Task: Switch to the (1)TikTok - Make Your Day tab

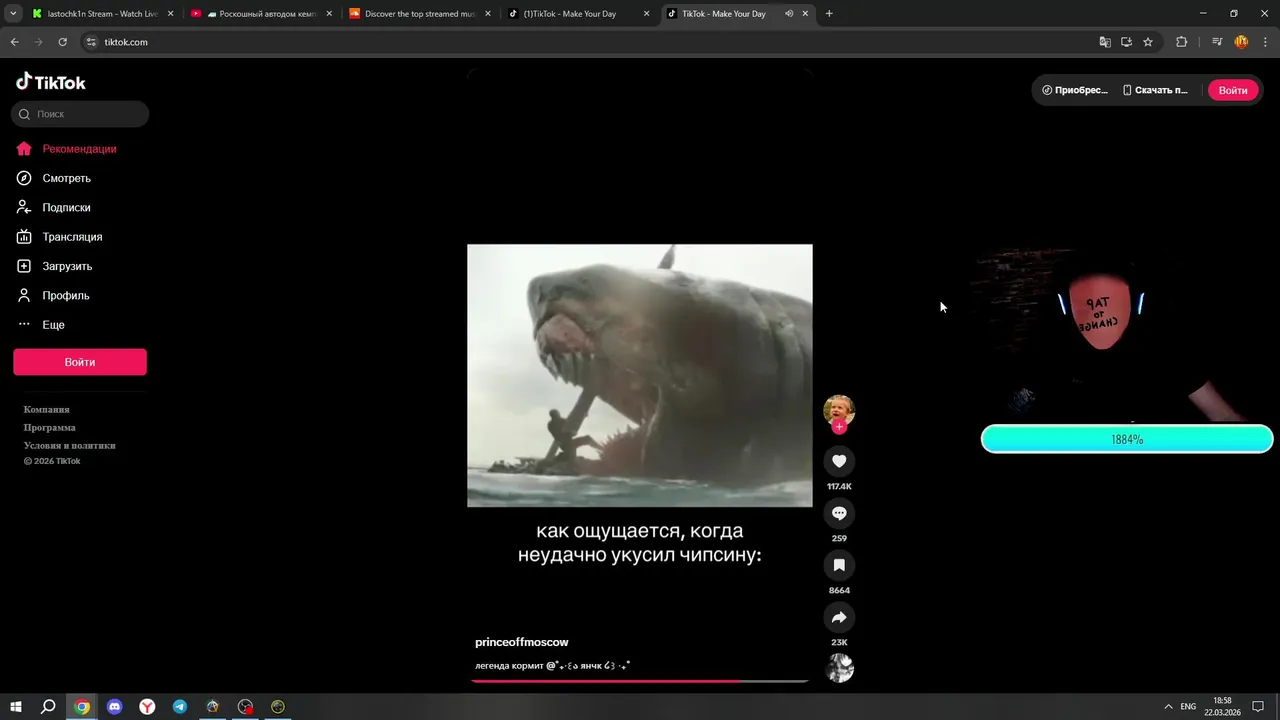Action: (578, 14)
